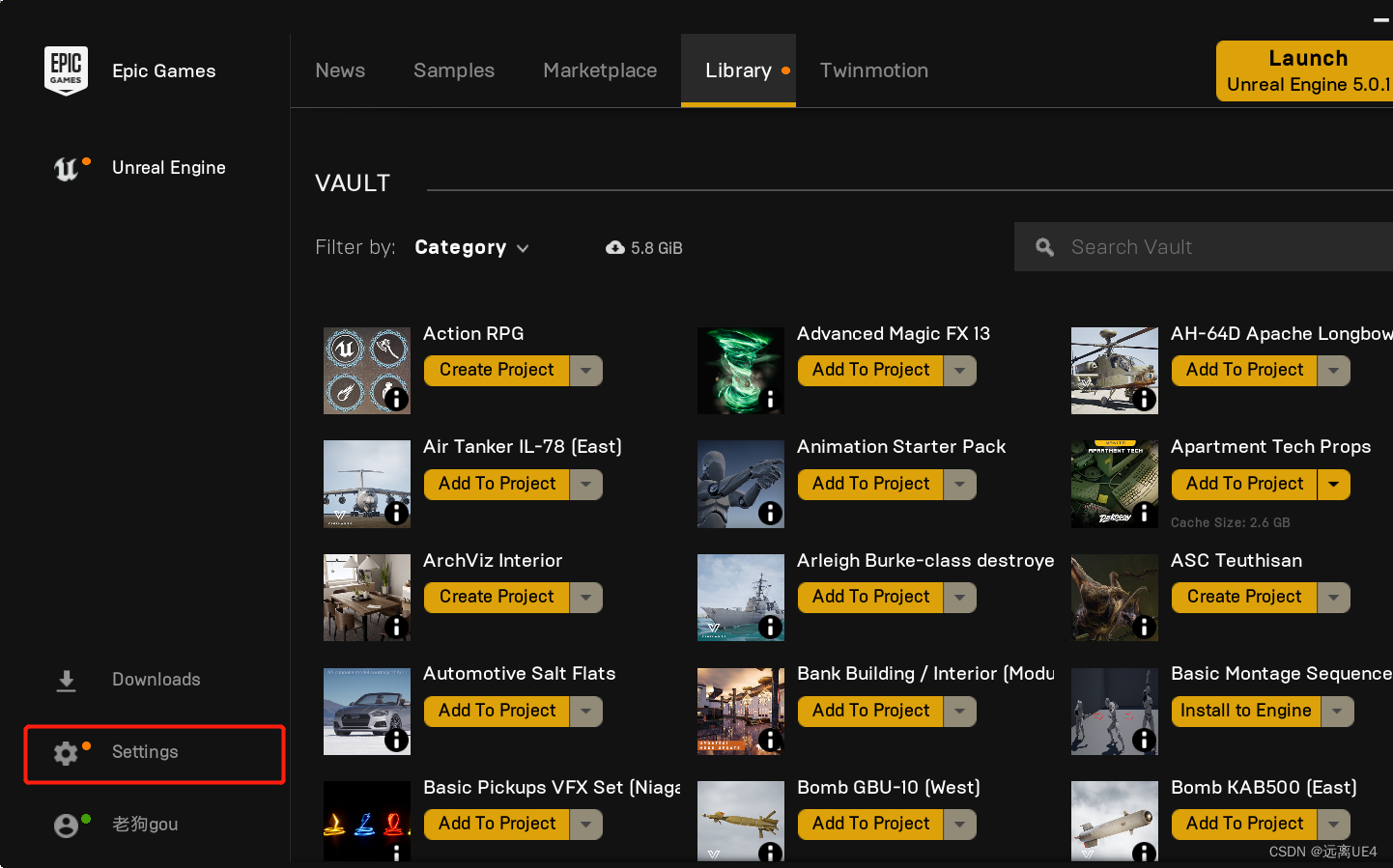Click the cloud storage 5.8 GiB icon
The image size is (1393, 868).
tap(614, 248)
